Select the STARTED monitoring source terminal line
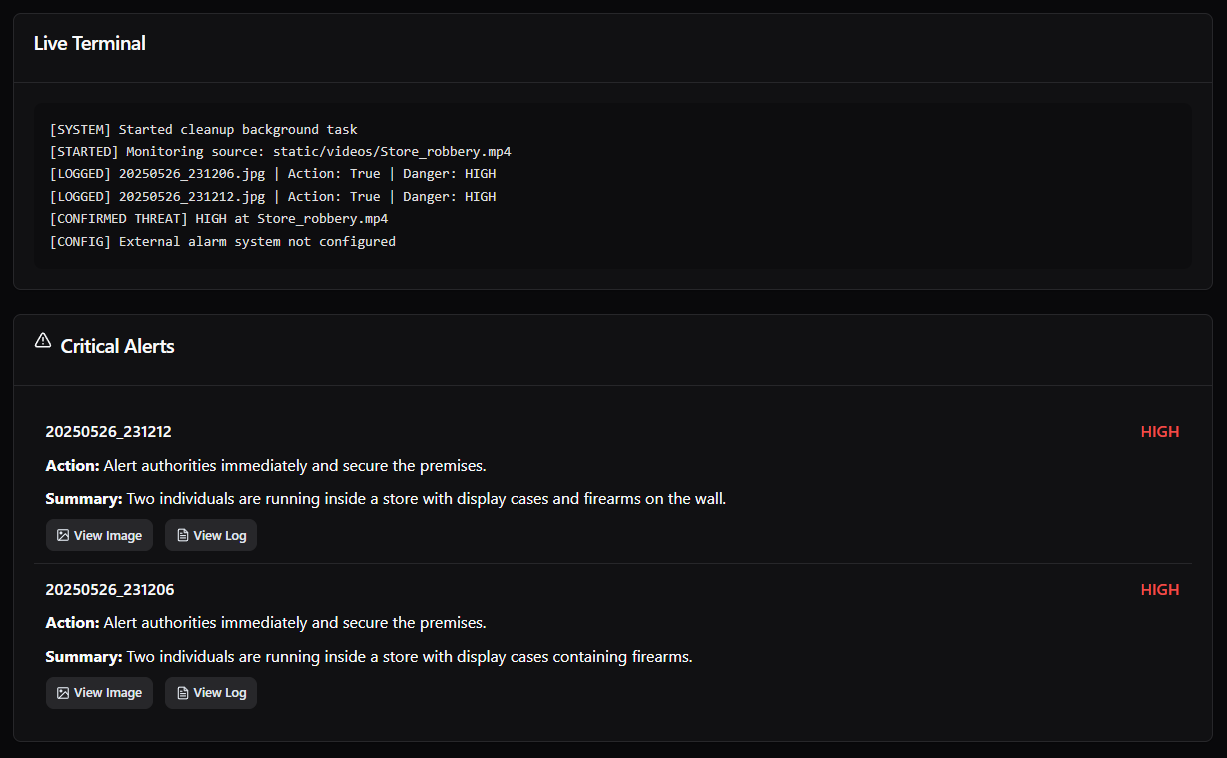 click(x=280, y=152)
